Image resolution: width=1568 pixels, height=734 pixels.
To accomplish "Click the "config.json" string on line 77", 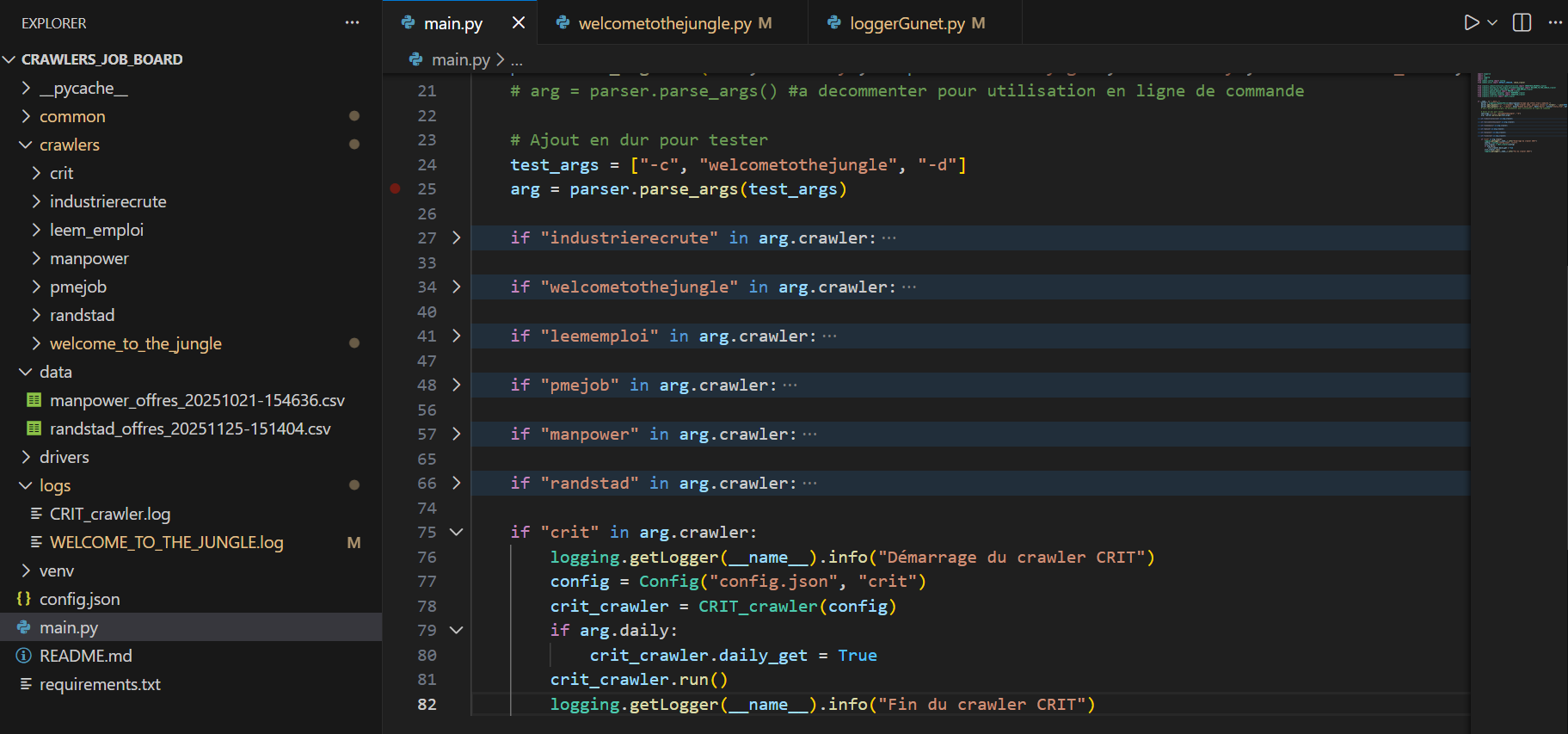I will click(773, 581).
